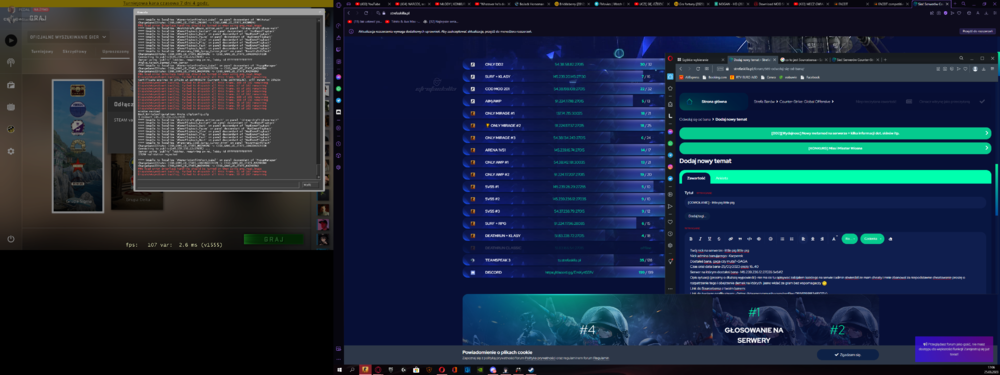The width and height of the screenshot is (1000, 375).
Task: Open the Czcionka font dropdown in forum editor
Action: 872,239
